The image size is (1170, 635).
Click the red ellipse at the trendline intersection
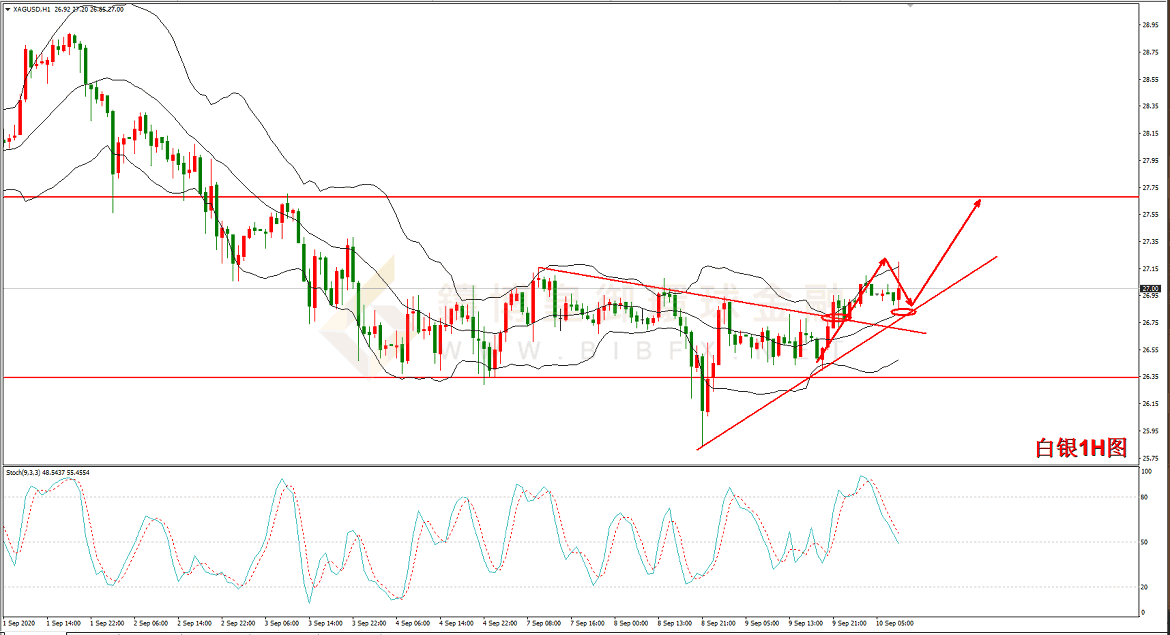[x=903, y=312]
